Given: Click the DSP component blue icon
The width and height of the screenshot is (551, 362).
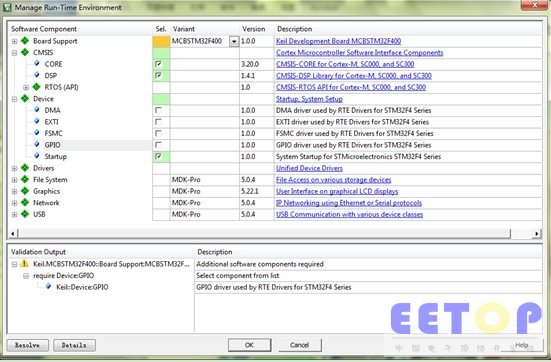Looking at the screenshot, I should [x=37, y=75].
